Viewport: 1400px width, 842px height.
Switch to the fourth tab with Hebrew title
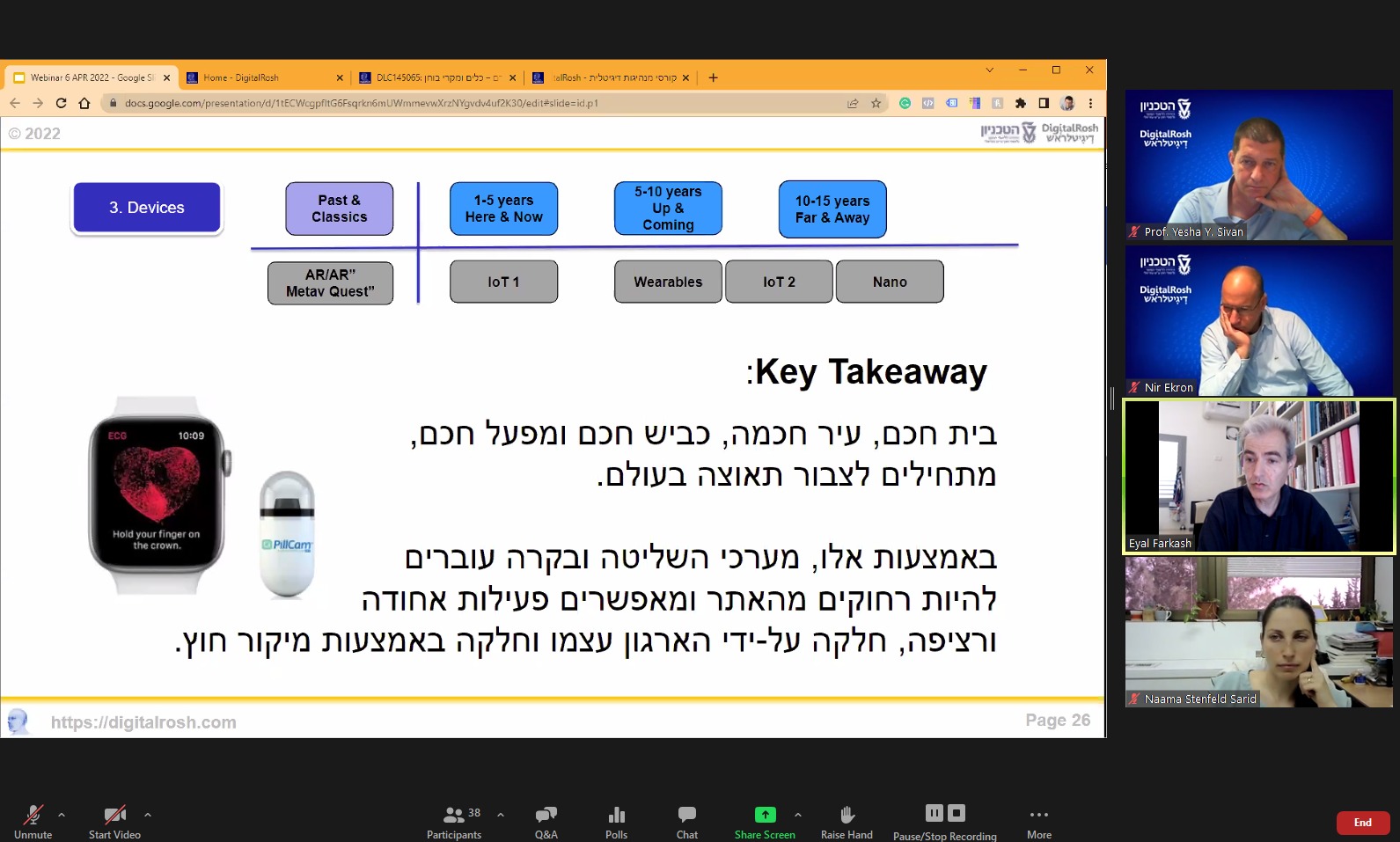point(611,77)
